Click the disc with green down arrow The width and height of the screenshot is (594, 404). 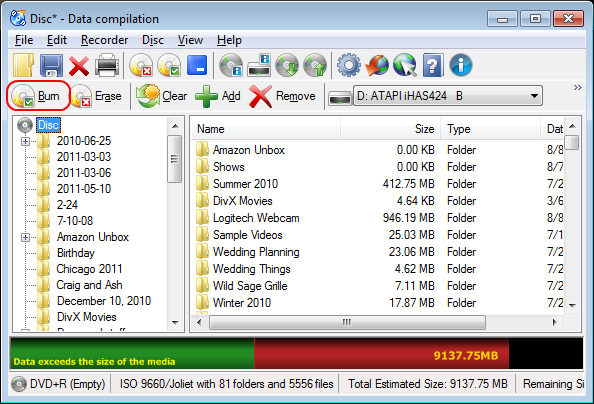(287, 65)
